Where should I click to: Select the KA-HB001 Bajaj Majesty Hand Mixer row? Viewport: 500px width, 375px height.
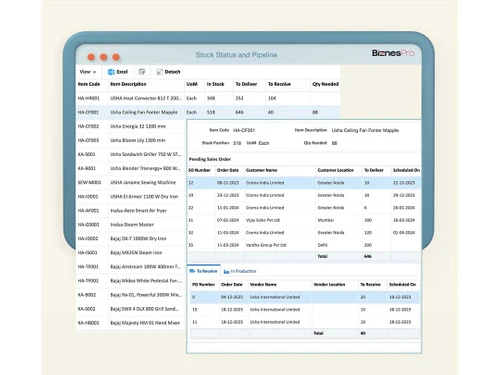tap(131, 323)
